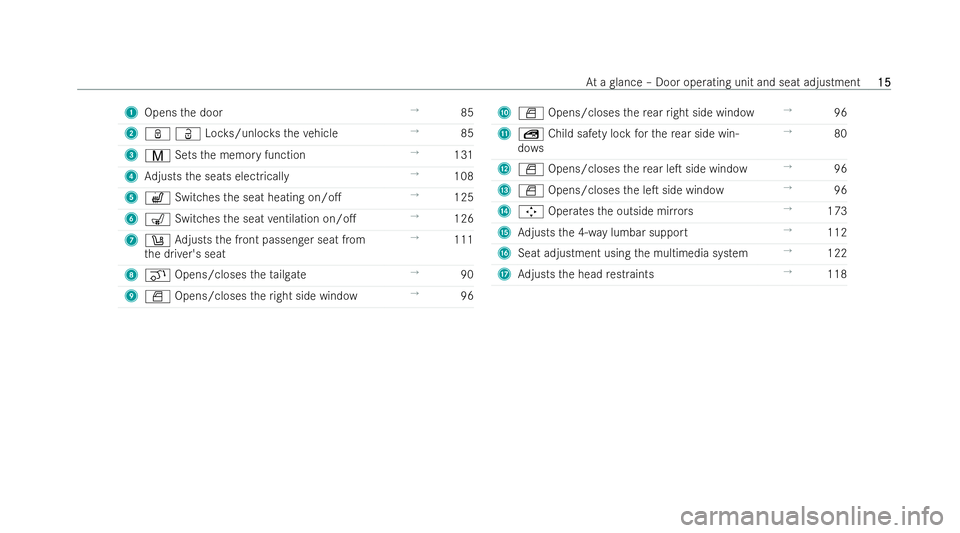
Task: Click the seat heating icon
Action: point(157,198)
